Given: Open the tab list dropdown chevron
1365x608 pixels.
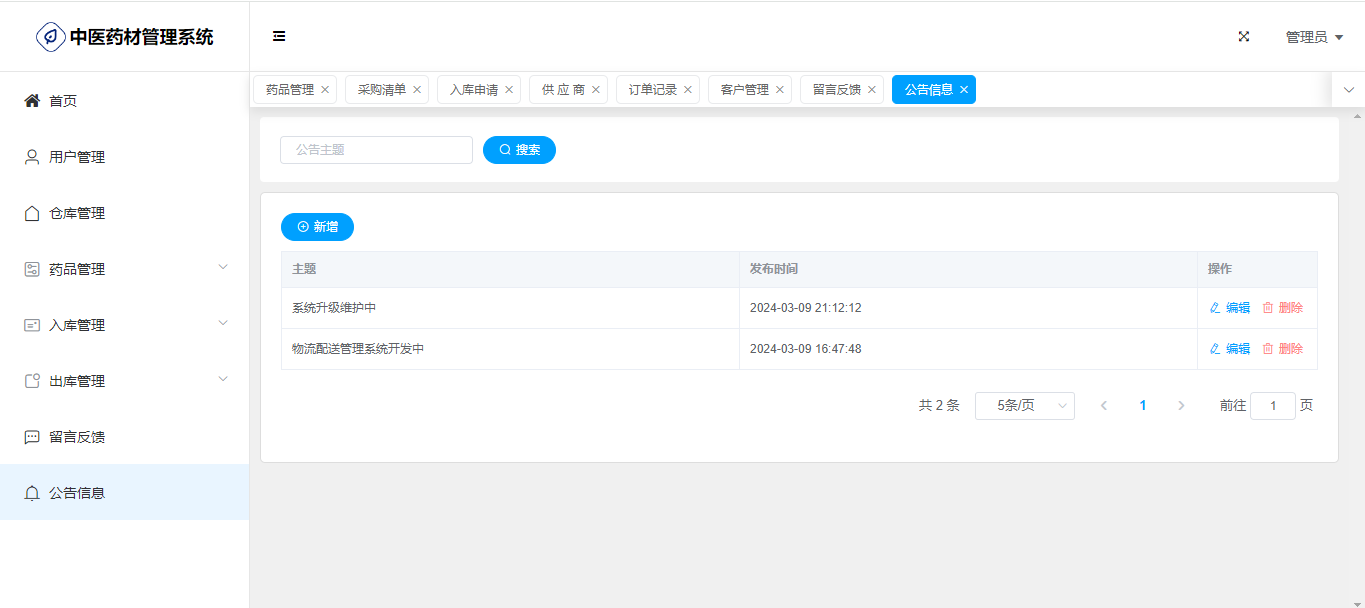Looking at the screenshot, I should (1348, 90).
